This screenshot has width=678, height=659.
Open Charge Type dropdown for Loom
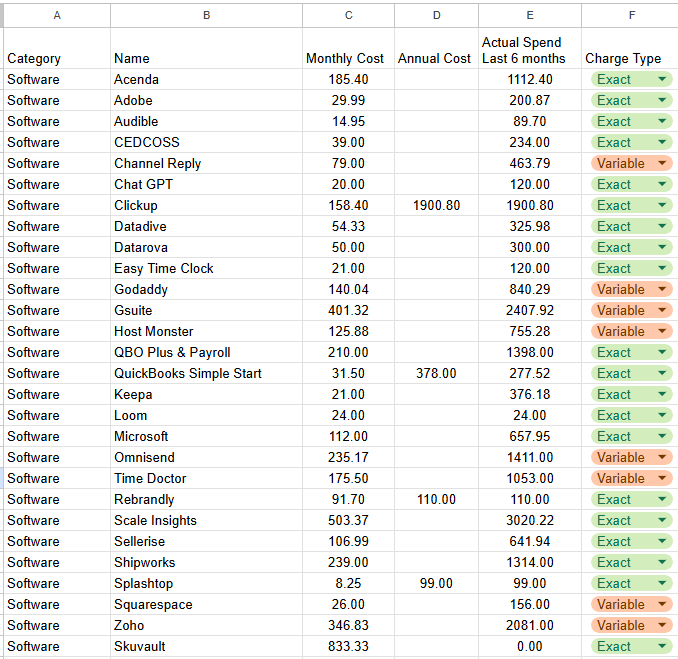tap(631, 416)
